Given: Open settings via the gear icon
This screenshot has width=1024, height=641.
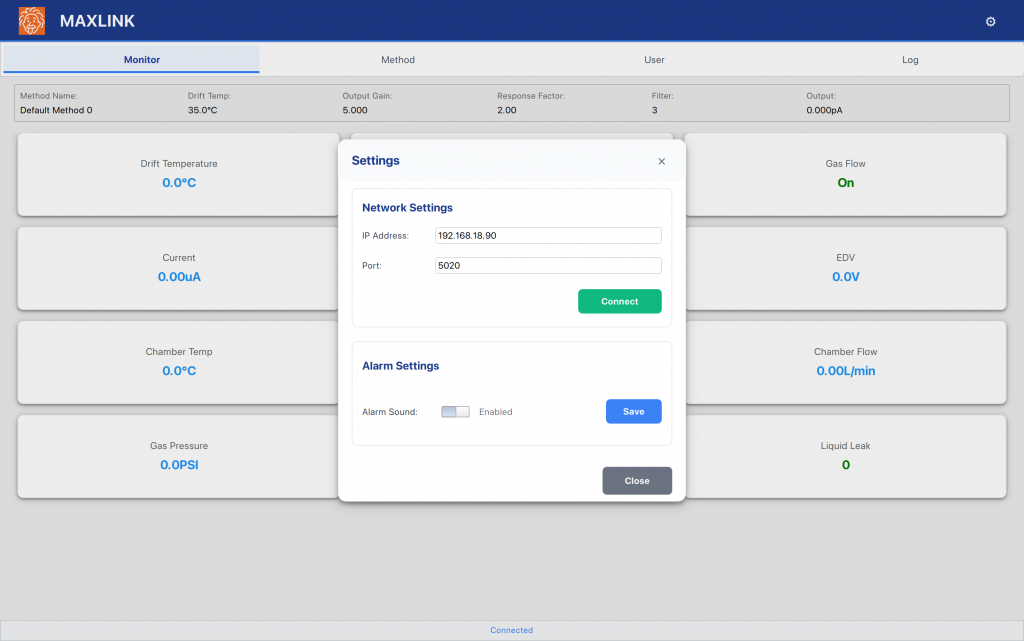Looking at the screenshot, I should tap(990, 21).
